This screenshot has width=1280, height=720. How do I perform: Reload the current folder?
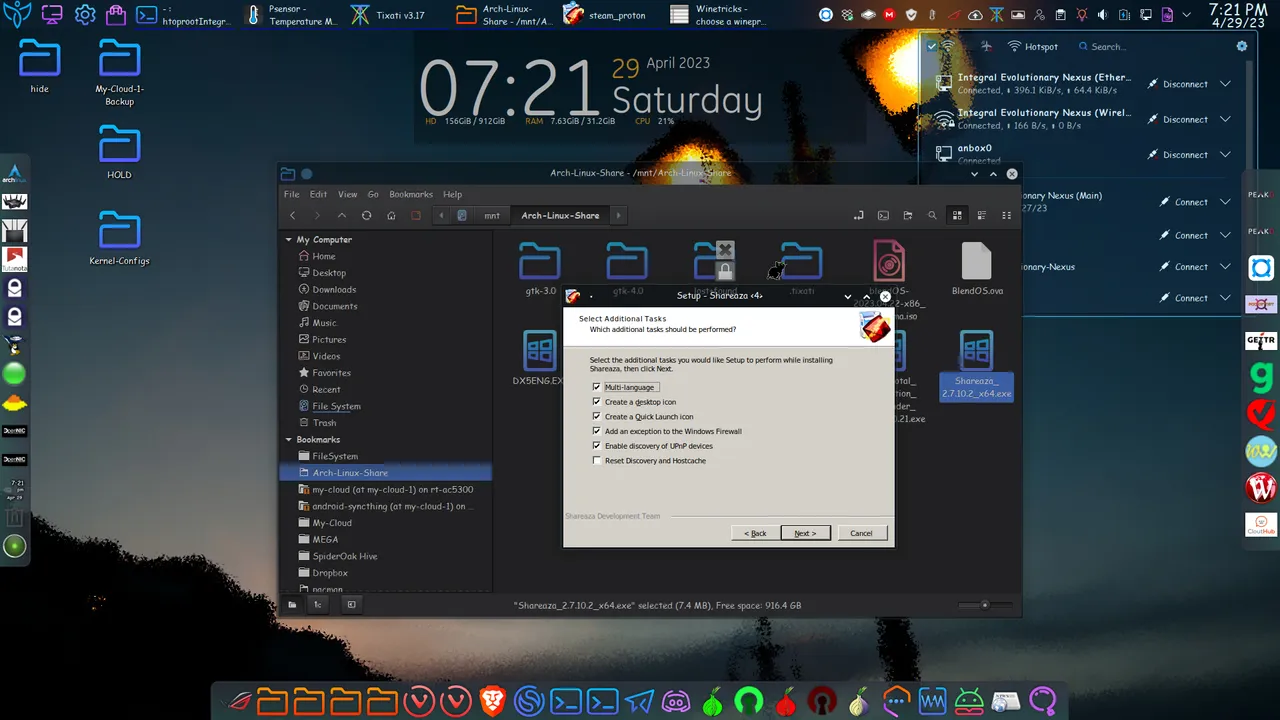pyautogui.click(x=367, y=215)
